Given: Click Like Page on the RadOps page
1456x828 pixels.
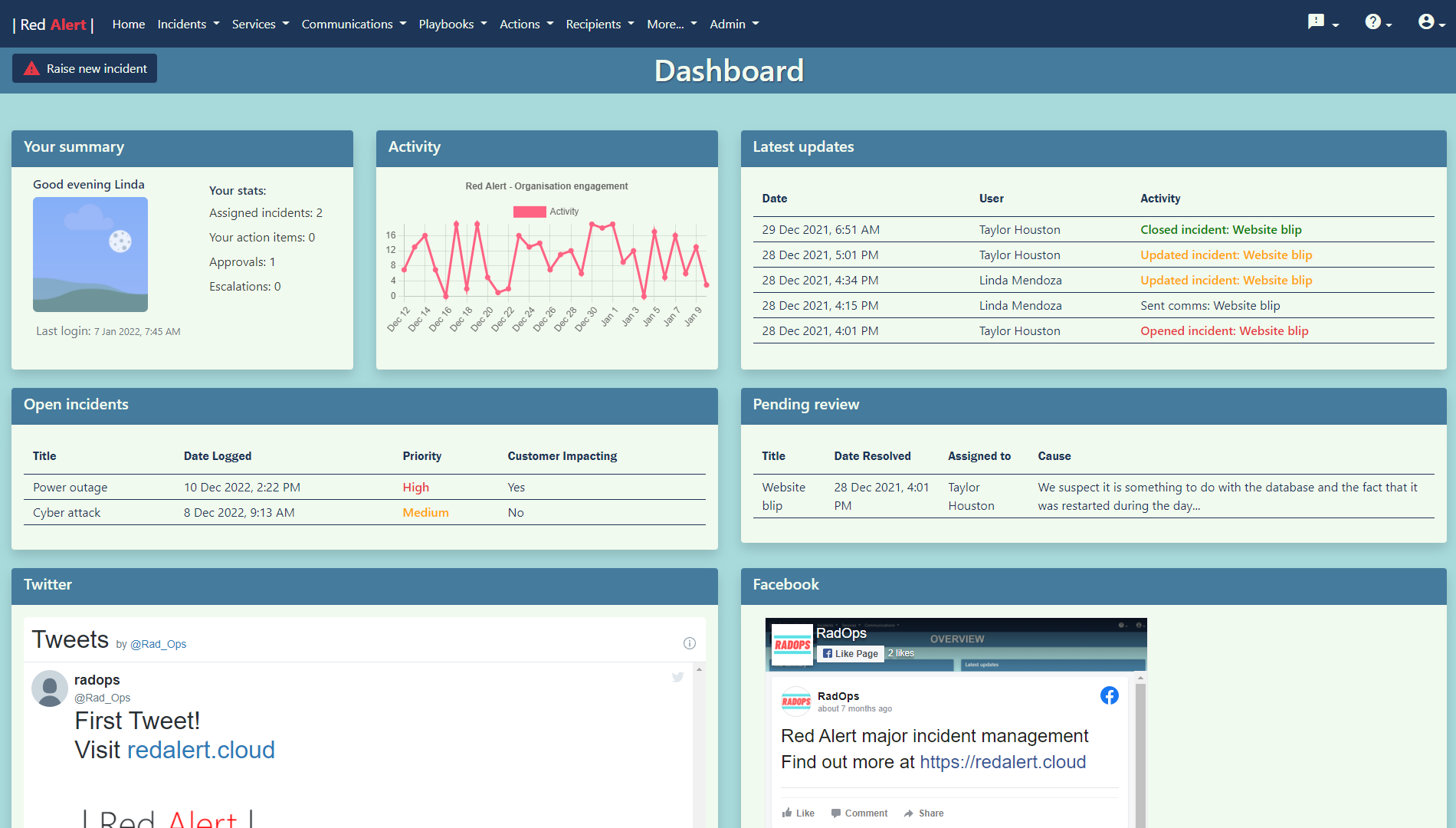Looking at the screenshot, I should (850, 653).
